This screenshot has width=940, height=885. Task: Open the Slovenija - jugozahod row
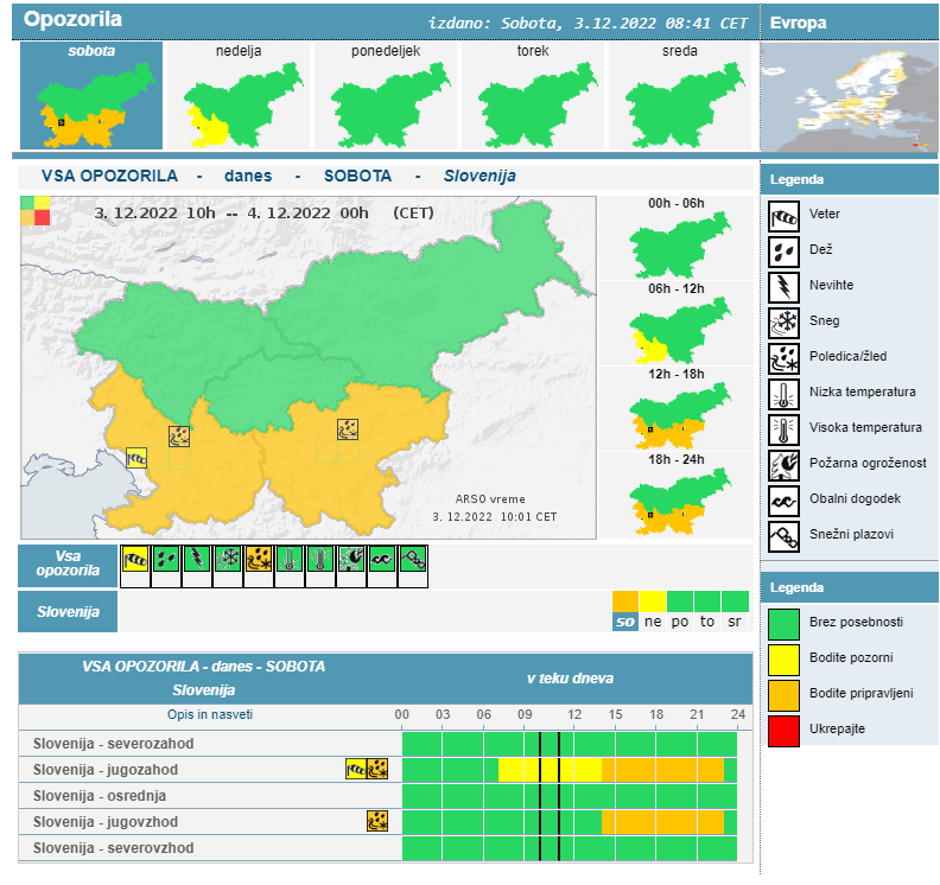[105, 770]
